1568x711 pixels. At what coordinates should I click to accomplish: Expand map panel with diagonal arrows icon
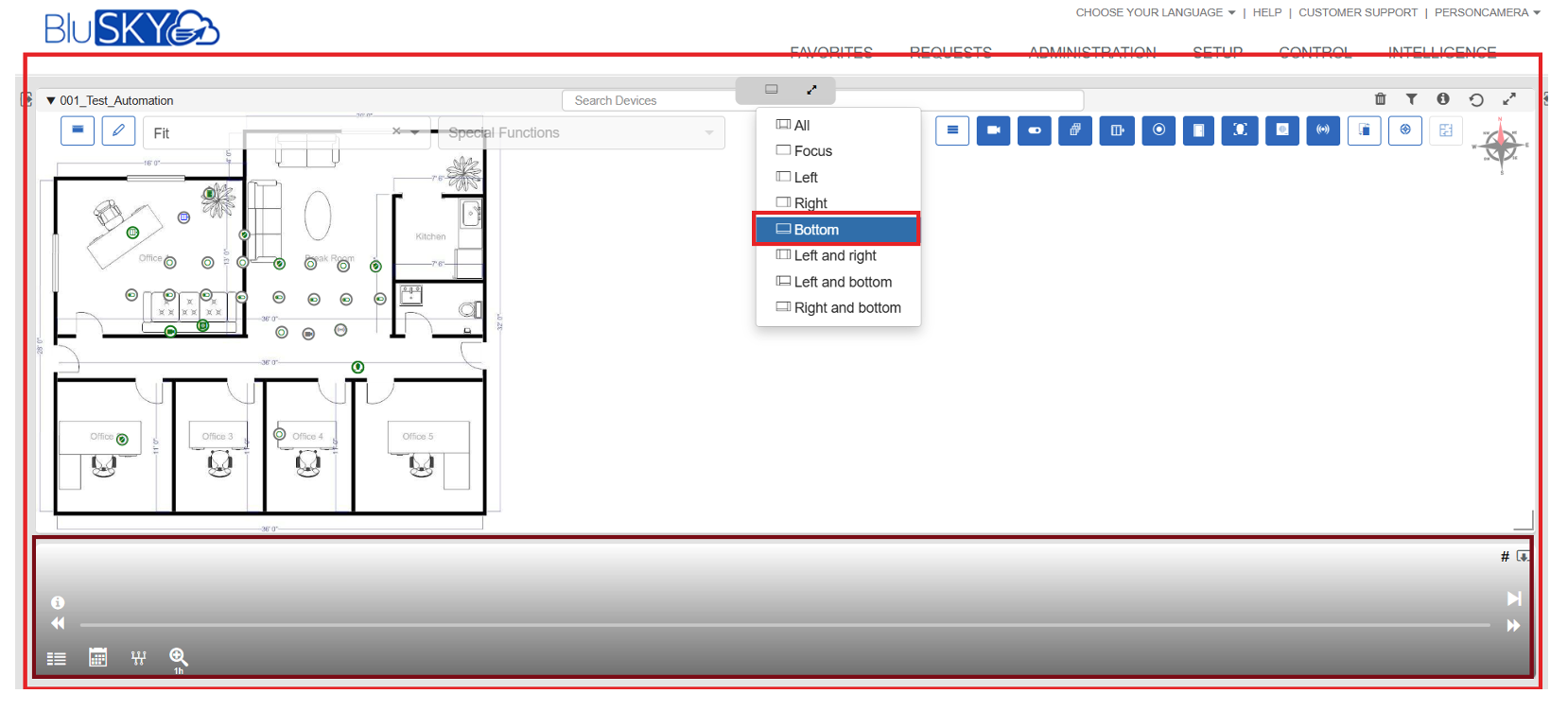(1509, 99)
